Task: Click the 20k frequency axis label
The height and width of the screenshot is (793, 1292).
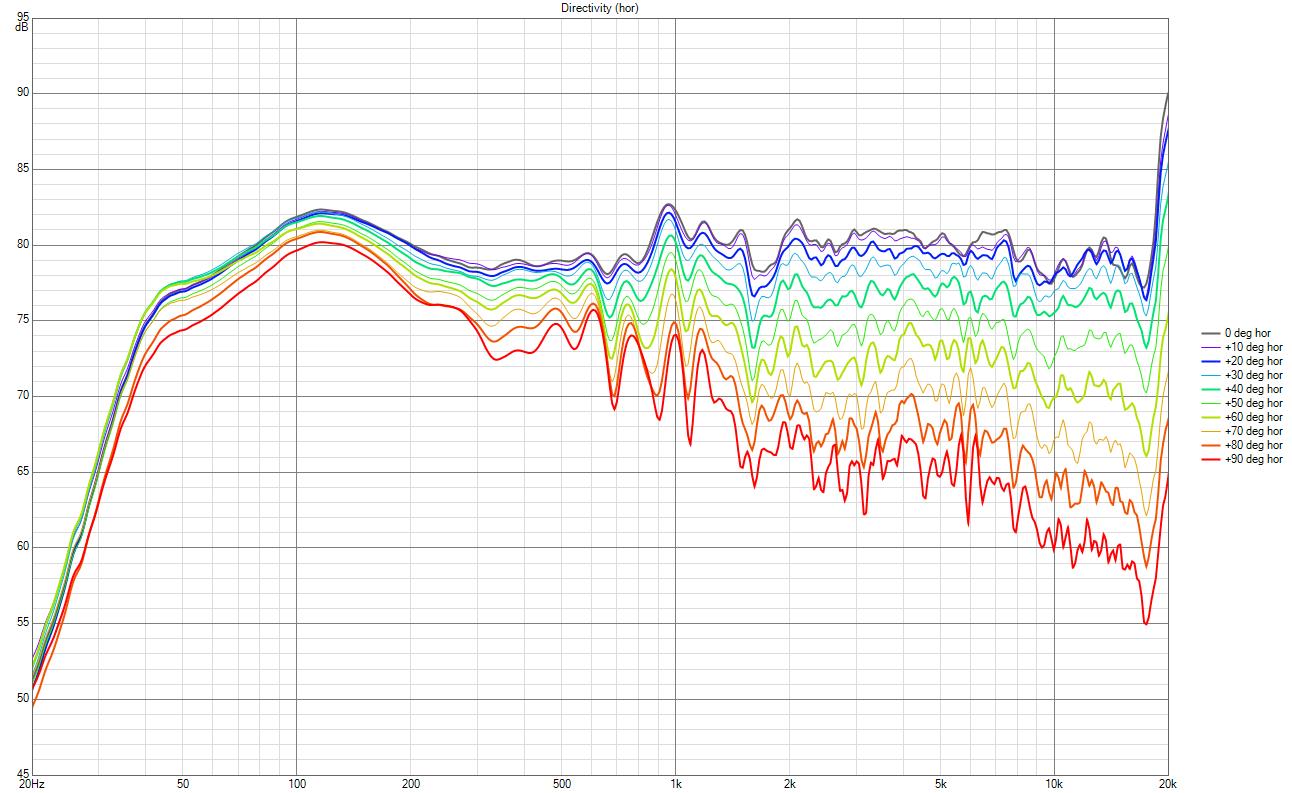Action: (1166, 784)
